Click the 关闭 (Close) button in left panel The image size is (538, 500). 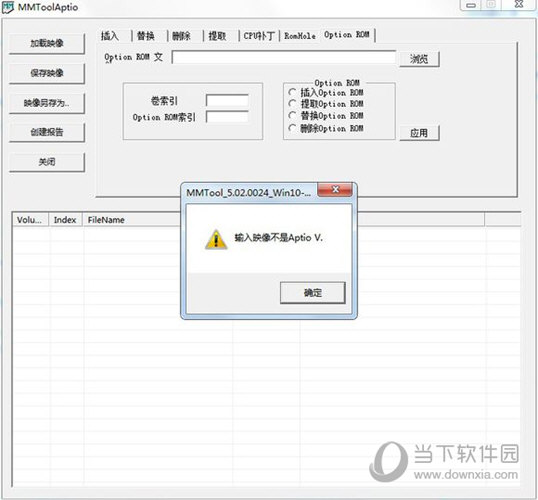point(47,162)
